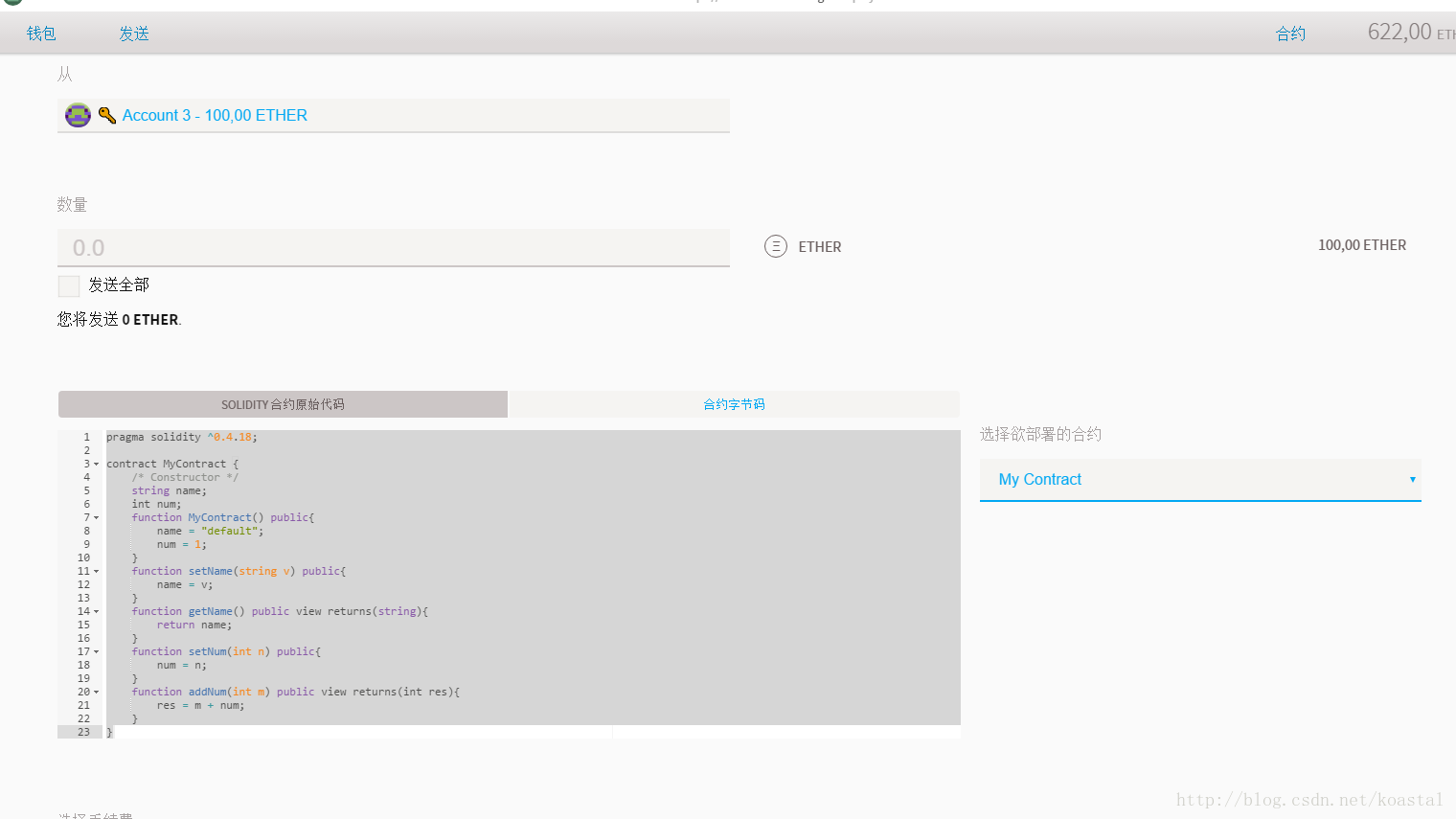This screenshot has width=1456, height=819.
Task: Collapse the code fold arrow on line 14
Action: [x=97, y=612]
